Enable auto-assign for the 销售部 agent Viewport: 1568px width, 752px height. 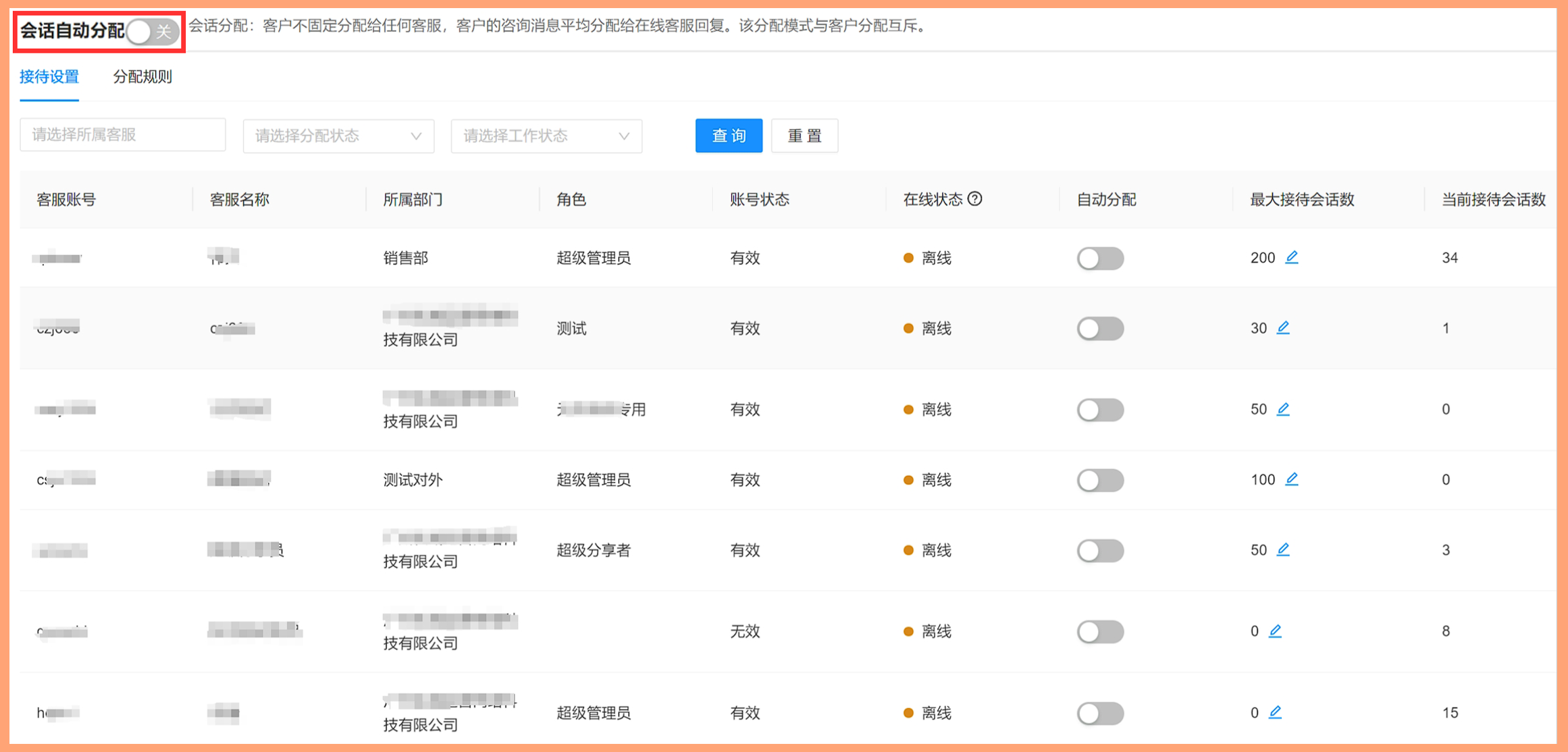pyautogui.click(x=1100, y=258)
